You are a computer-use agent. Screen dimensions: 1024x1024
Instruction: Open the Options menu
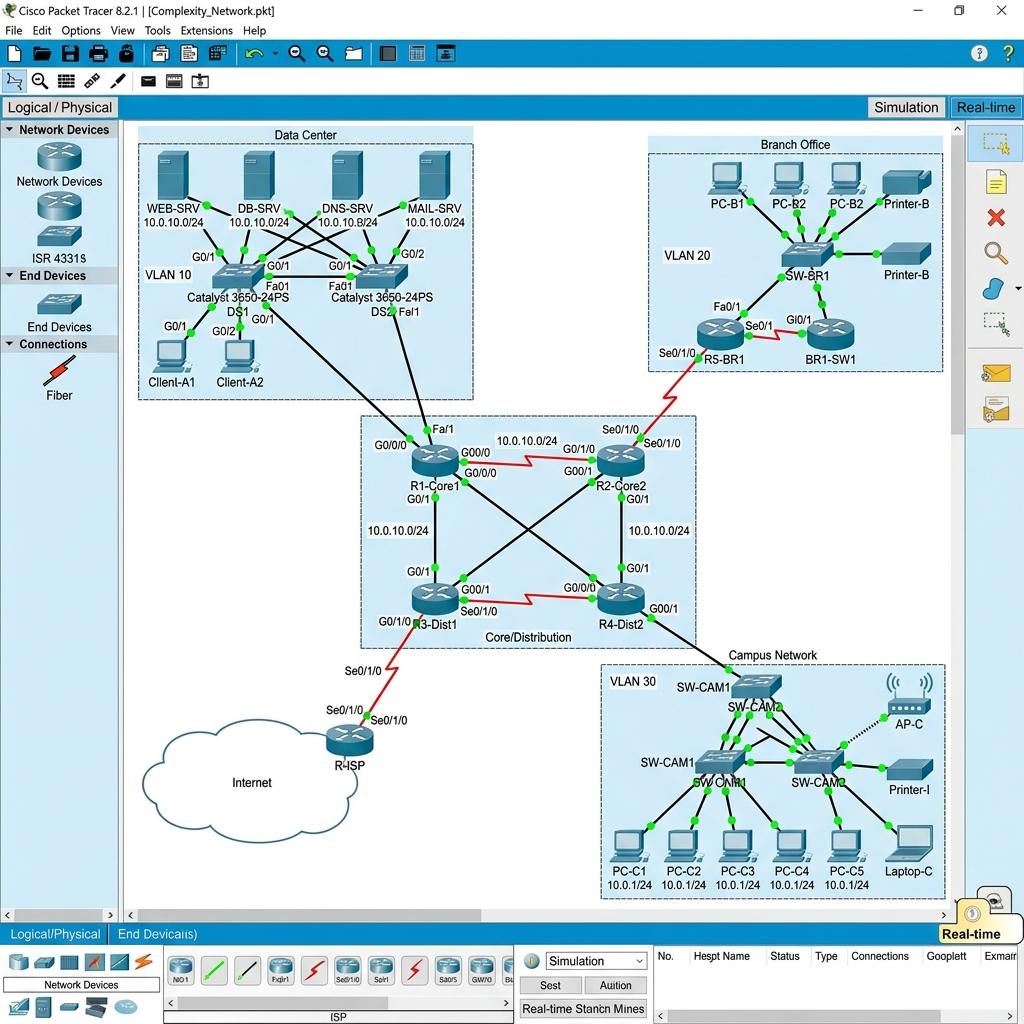pos(81,31)
